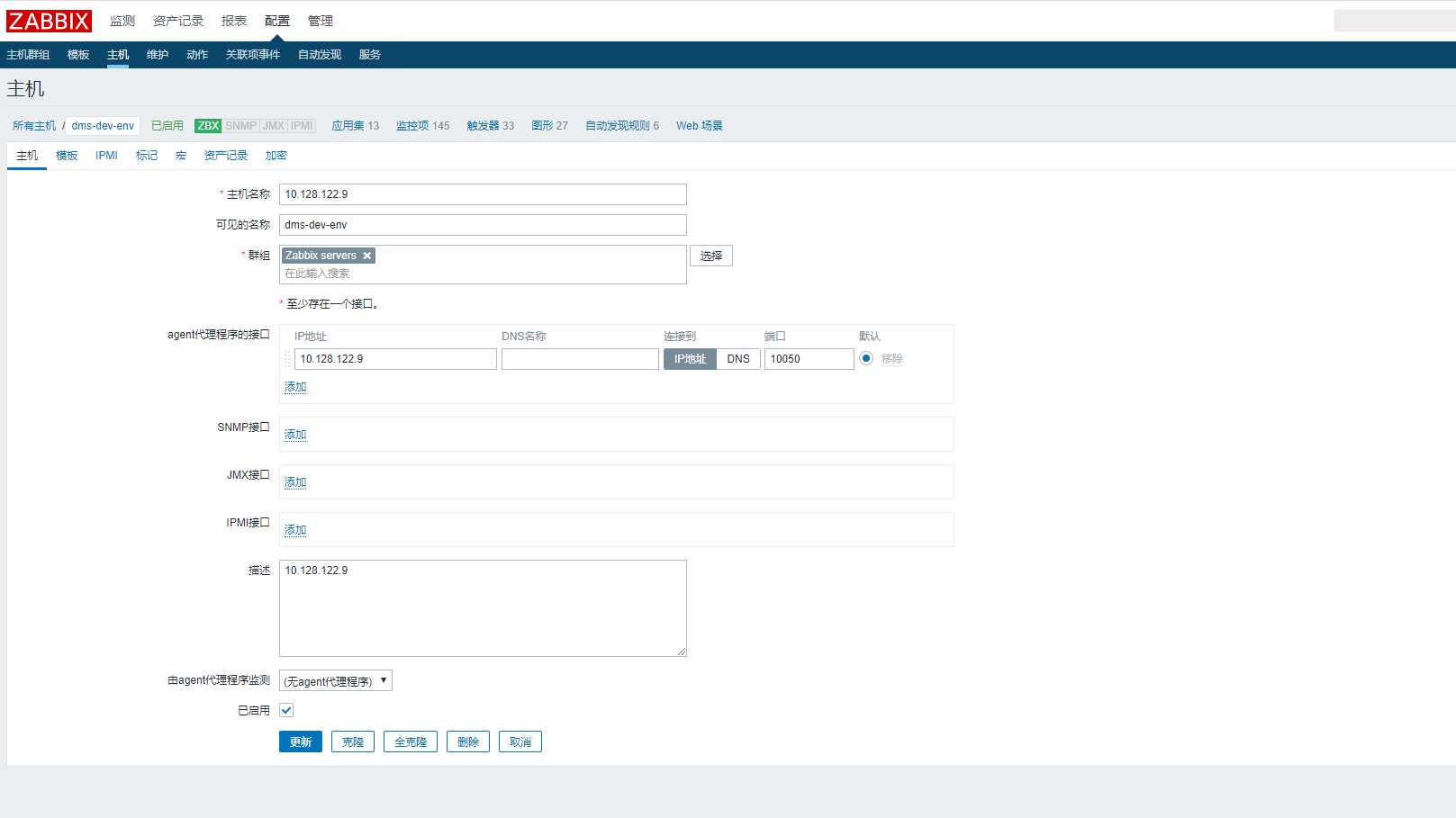Go to 主机 in the blue submenu bar

tap(118, 55)
